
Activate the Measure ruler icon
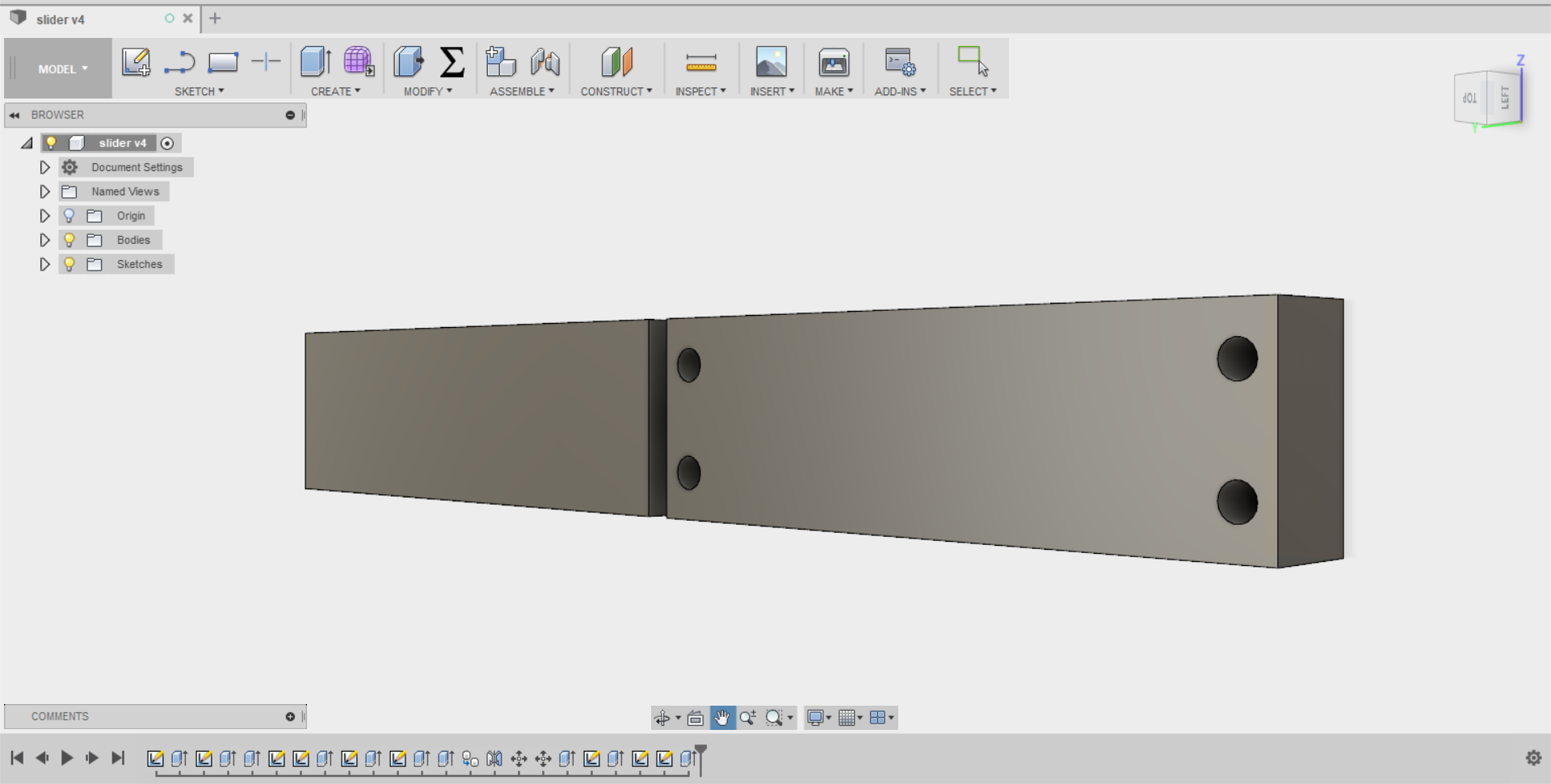click(x=700, y=62)
